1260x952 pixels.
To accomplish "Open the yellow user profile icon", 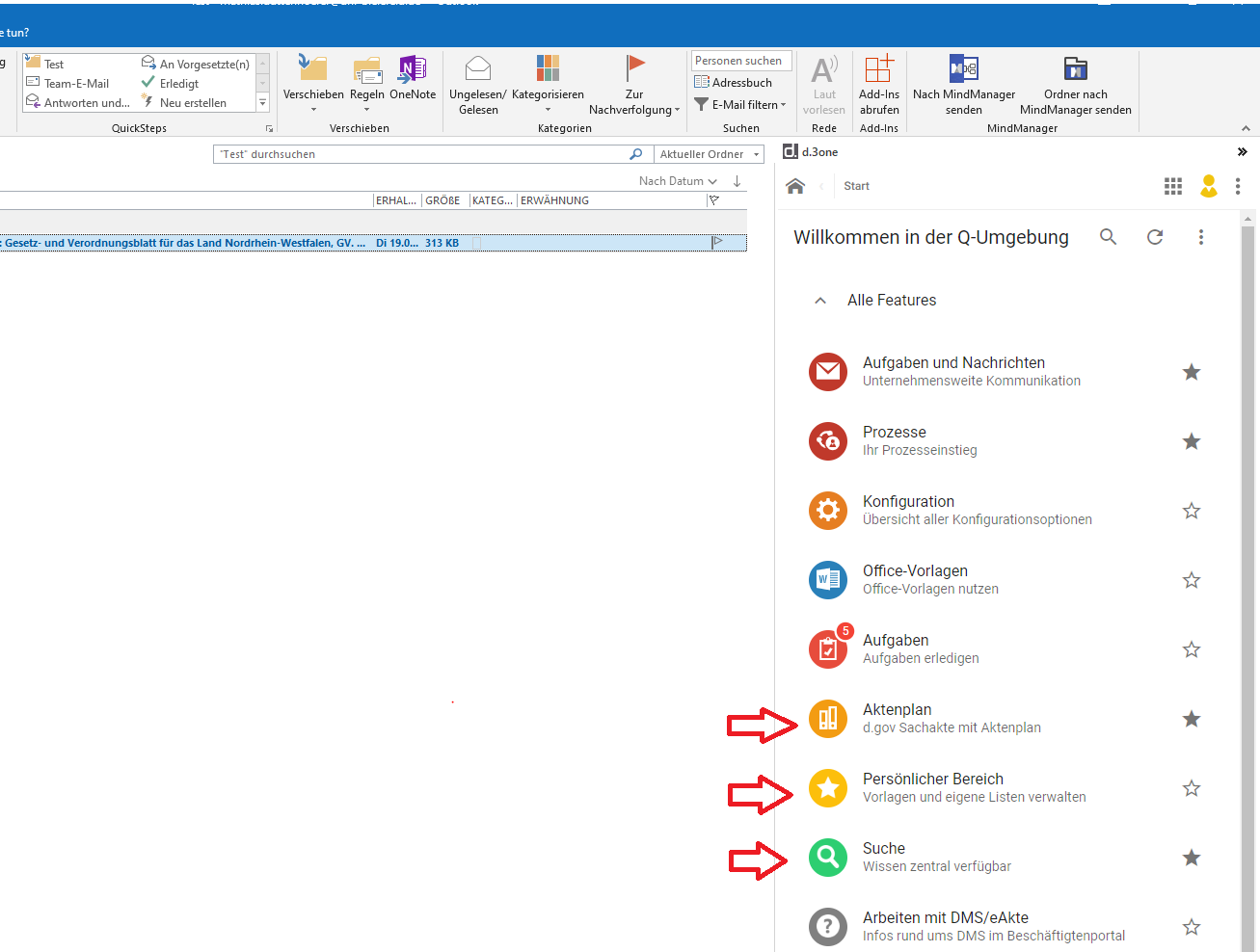I will click(x=1209, y=186).
